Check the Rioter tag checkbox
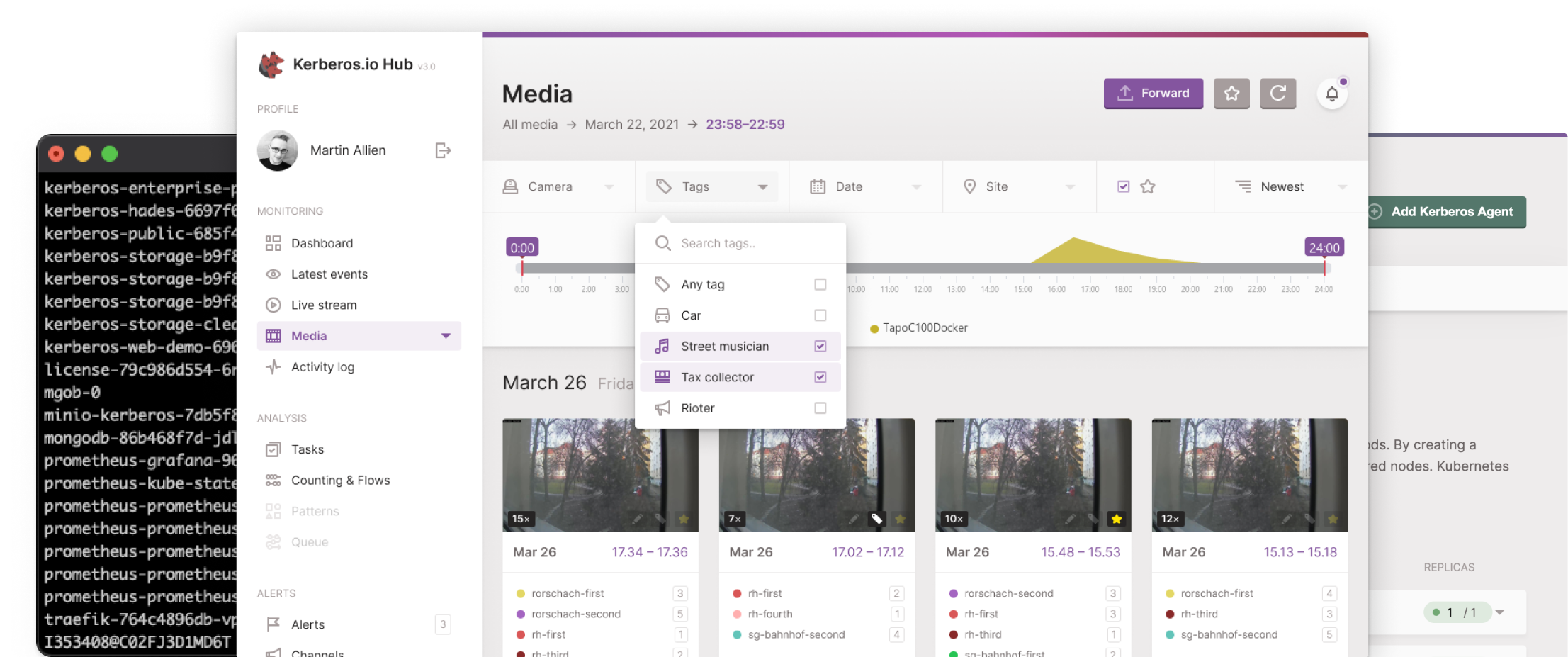This screenshot has width=1568, height=657. coord(820,408)
